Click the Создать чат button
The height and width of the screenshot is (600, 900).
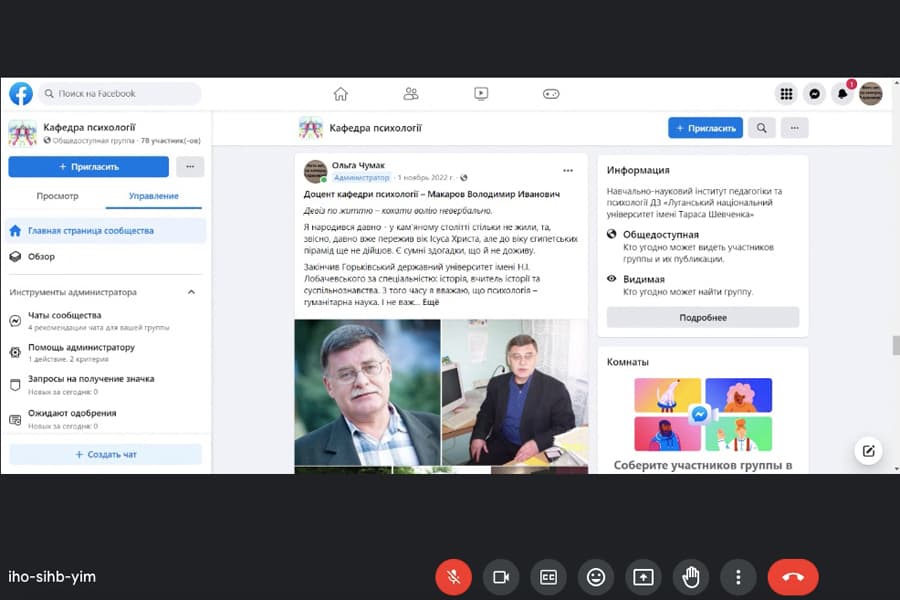coord(106,454)
